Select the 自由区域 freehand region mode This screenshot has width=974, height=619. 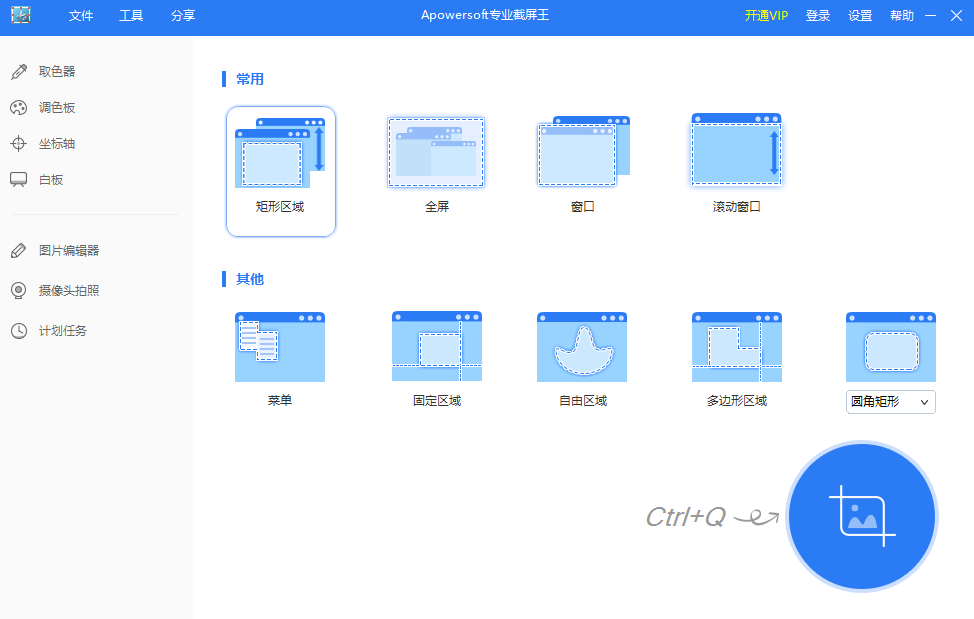tap(581, 346)
